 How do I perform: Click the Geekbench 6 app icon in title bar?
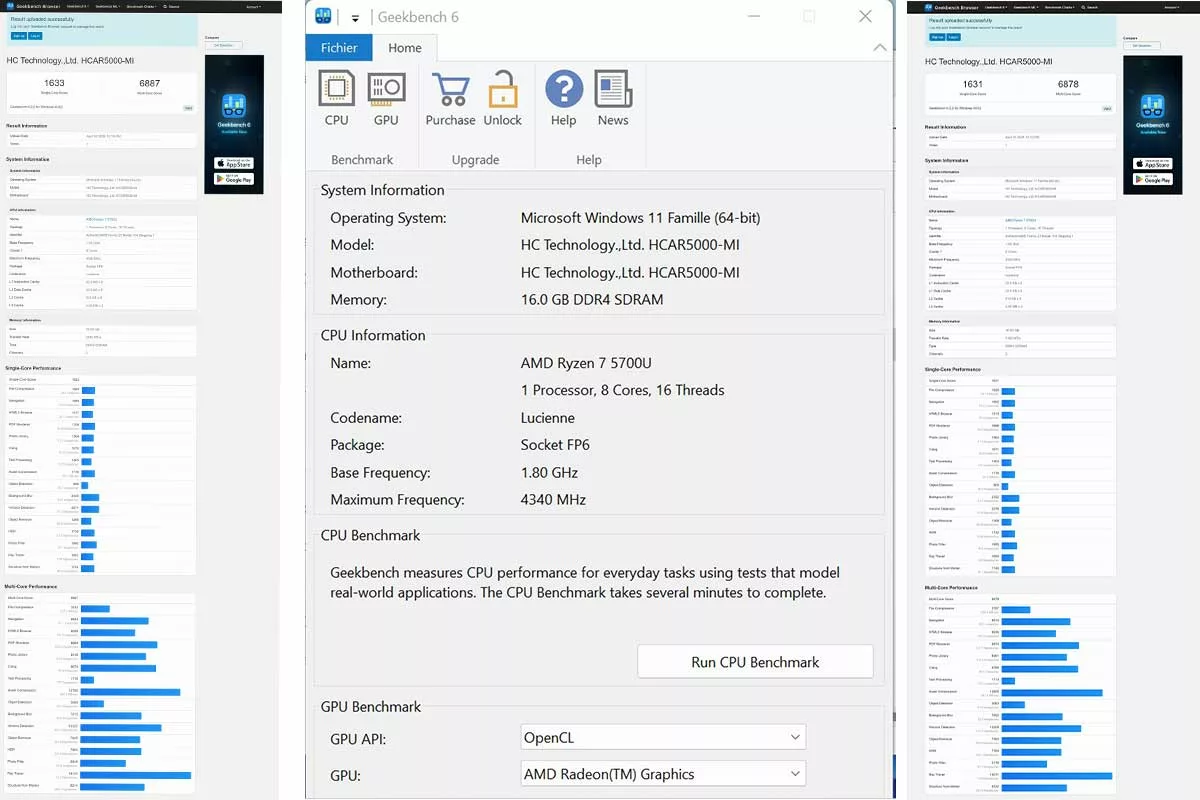point(325,16)
